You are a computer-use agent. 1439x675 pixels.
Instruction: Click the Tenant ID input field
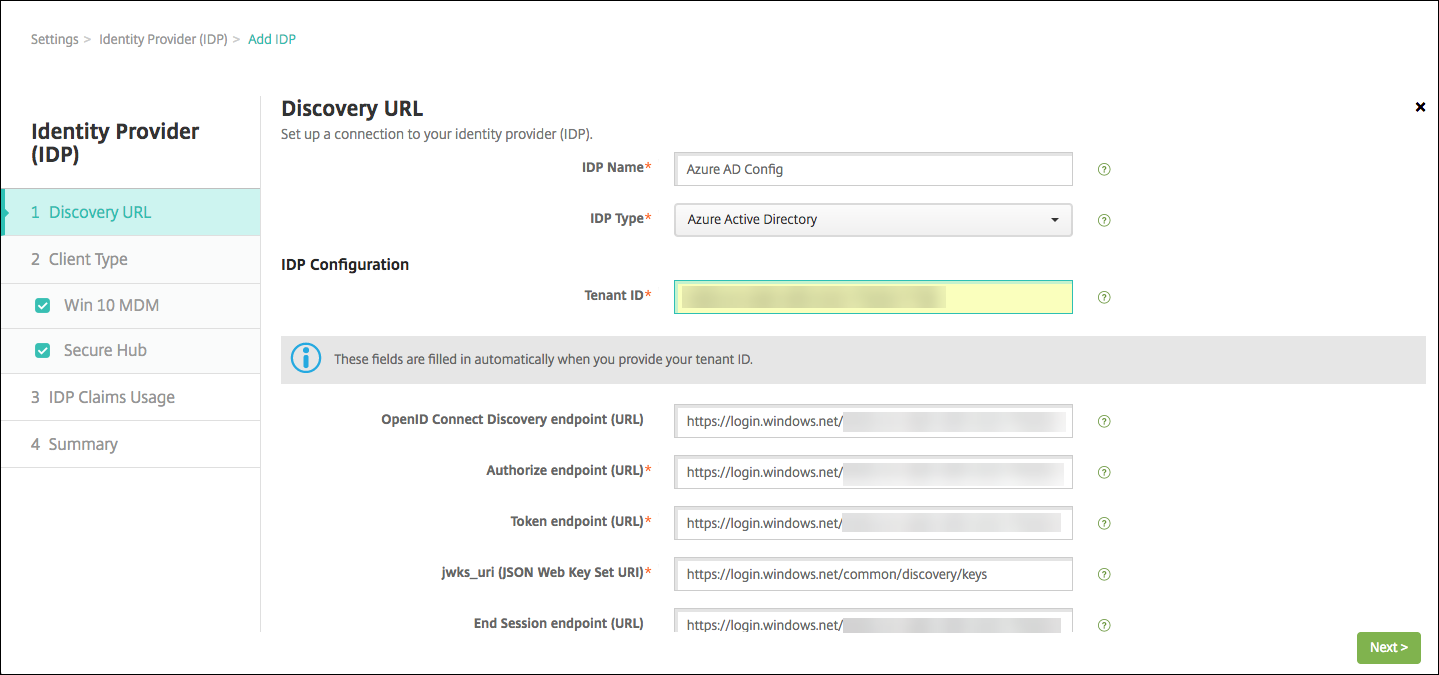(x=872, y=297)
